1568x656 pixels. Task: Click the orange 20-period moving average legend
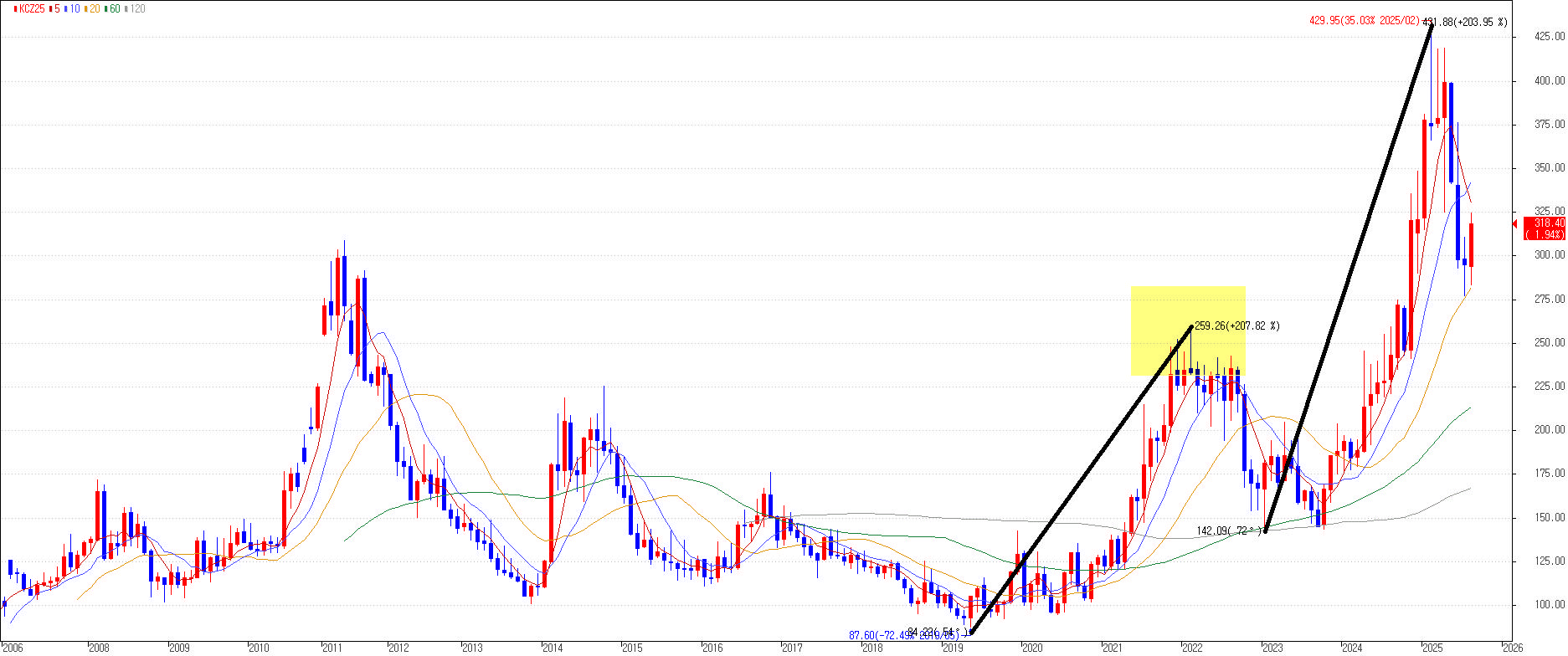tap(92, 8)
